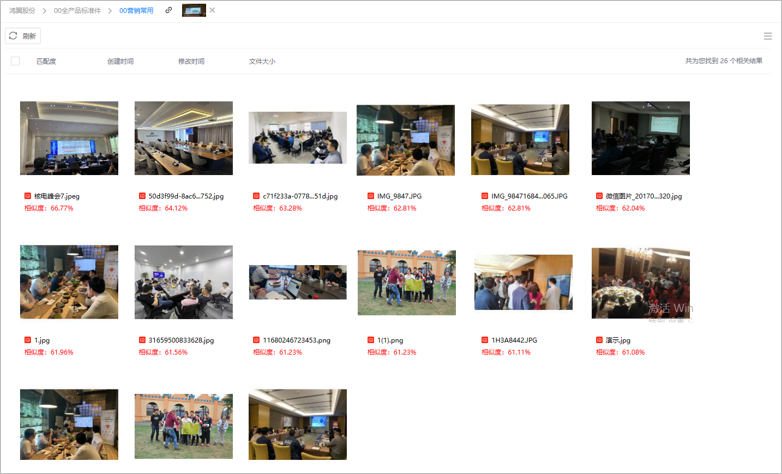This screenshot has width=782, height=474.
Task: Select file name 1(1).png
Action: [390, 340]
